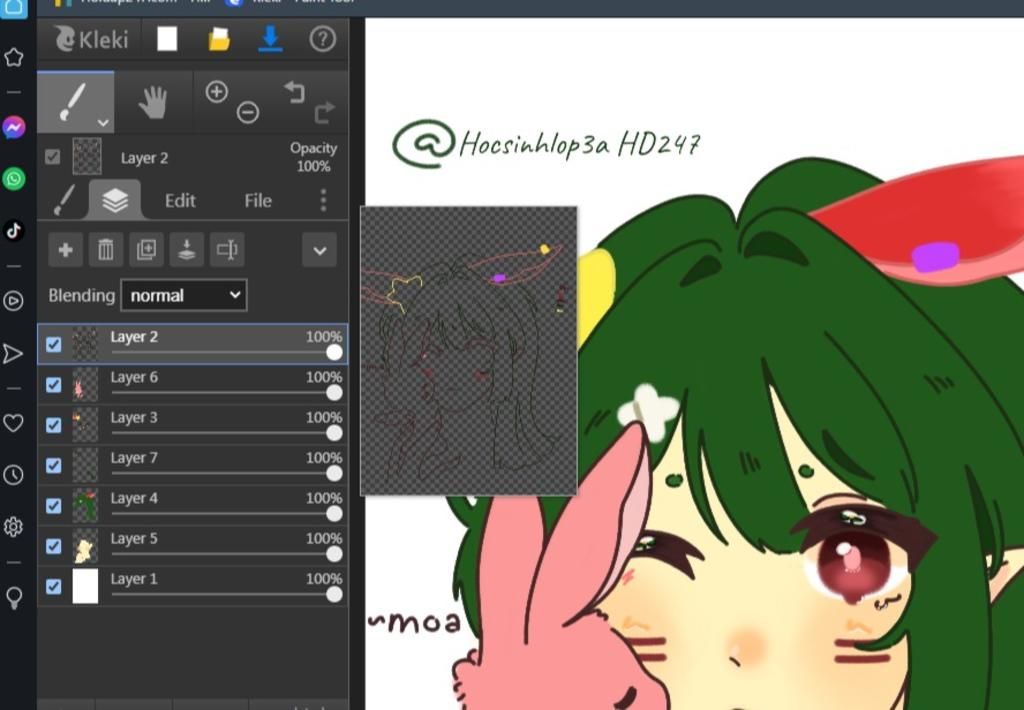Expand the layer options chevron button
Image resolution: width=1024 pixels, height=710 pixels.
pyautogui.click(x=319, y=250)
